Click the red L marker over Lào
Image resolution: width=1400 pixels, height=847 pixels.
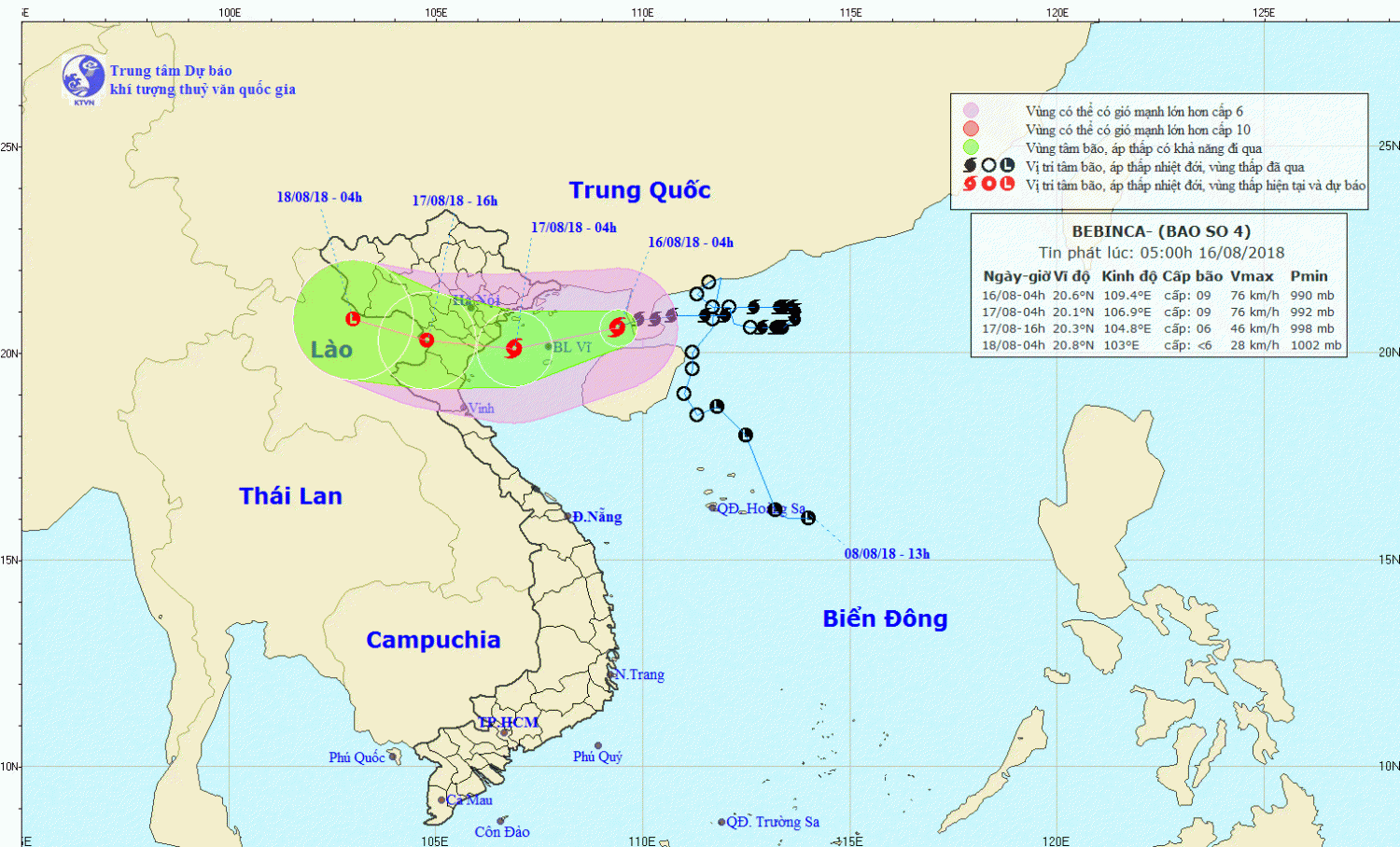pyautogui.click(x=353, y=319)
